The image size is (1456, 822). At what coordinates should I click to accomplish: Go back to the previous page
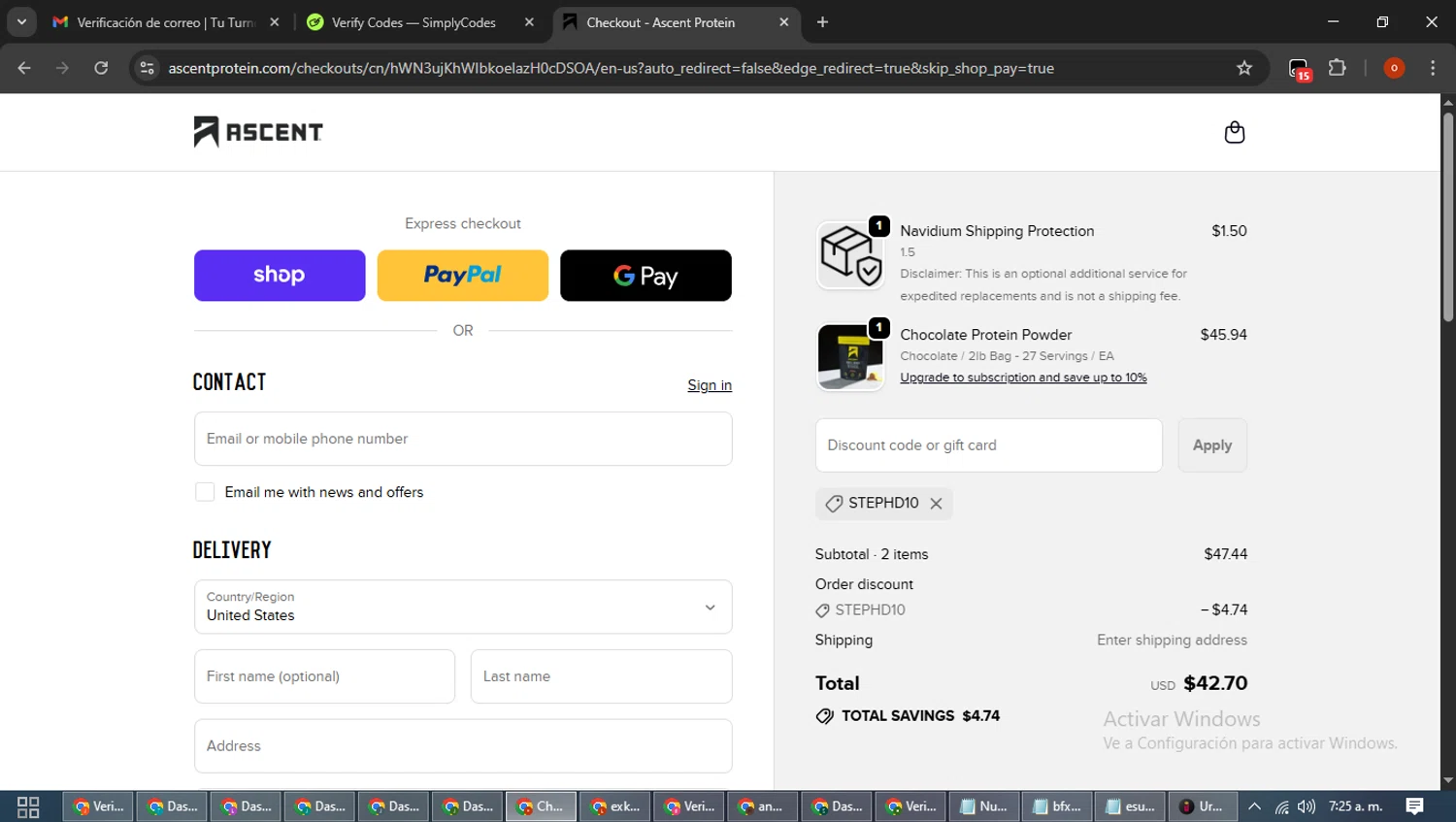tap(24, 68)
